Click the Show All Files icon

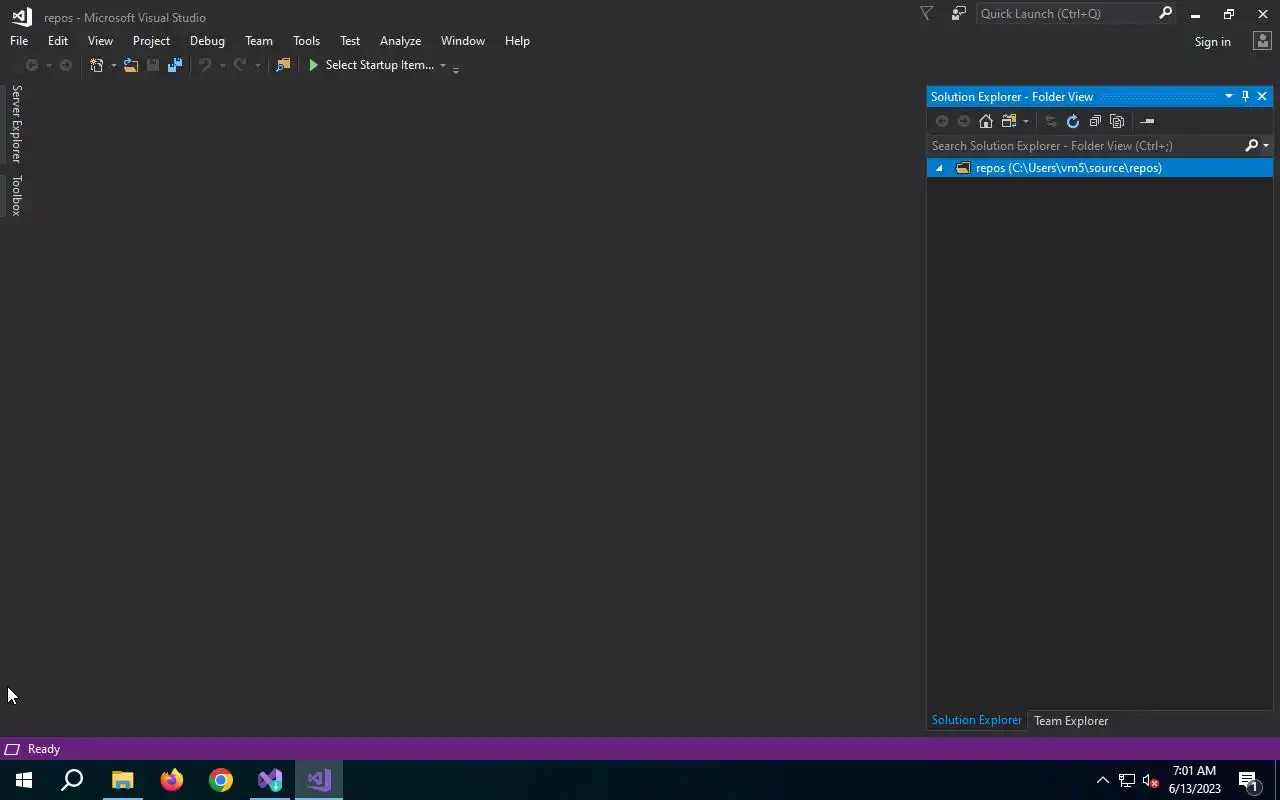pos(1117,121)
